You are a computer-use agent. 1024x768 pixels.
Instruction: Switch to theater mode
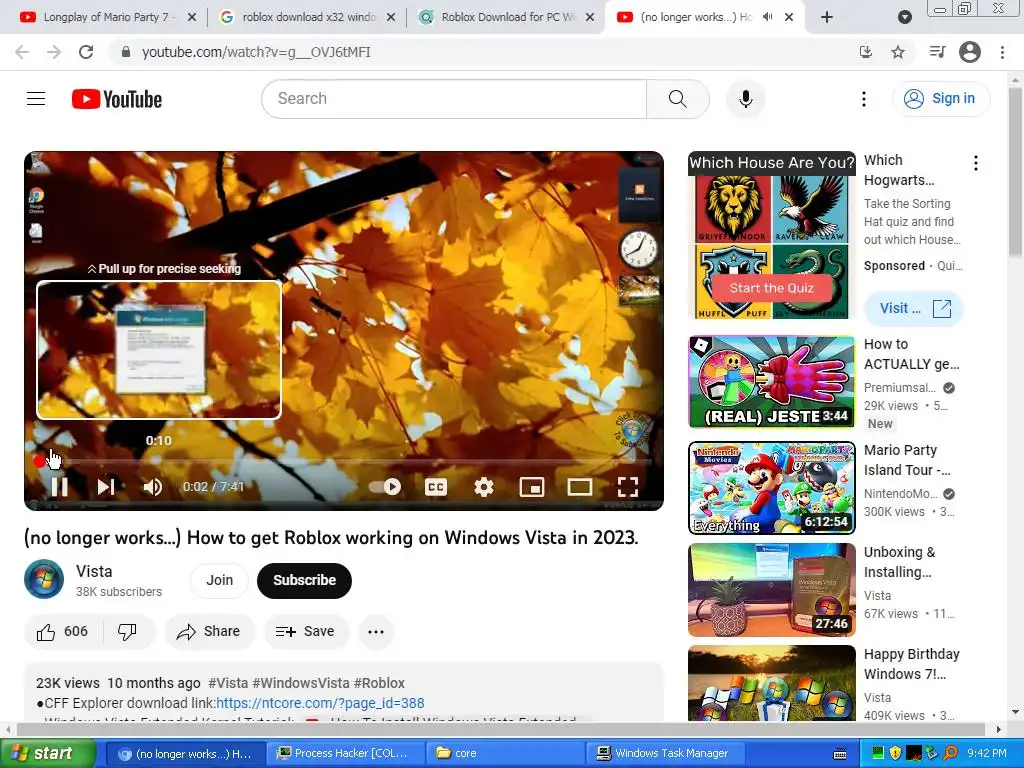pos(580,487)
